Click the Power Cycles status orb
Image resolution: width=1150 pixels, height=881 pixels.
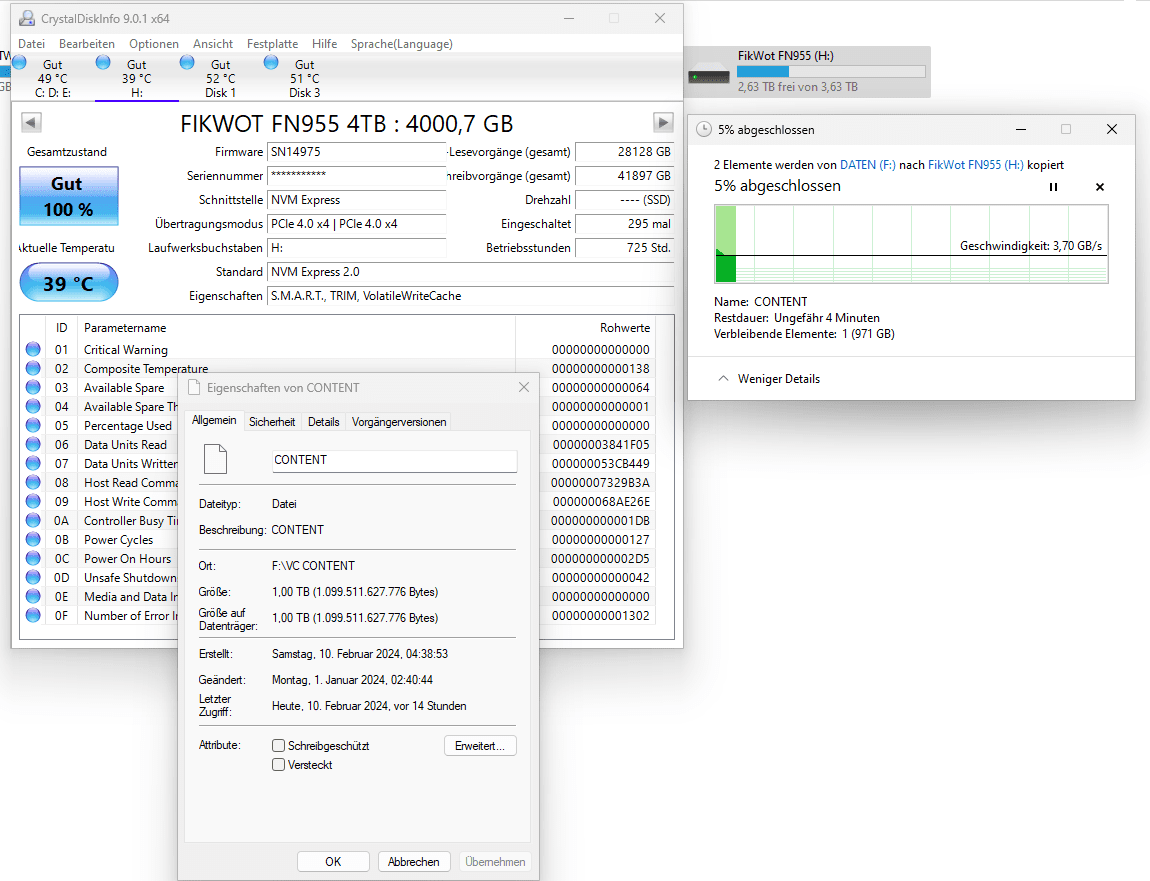pyautogui.click(x=33, y=539)
